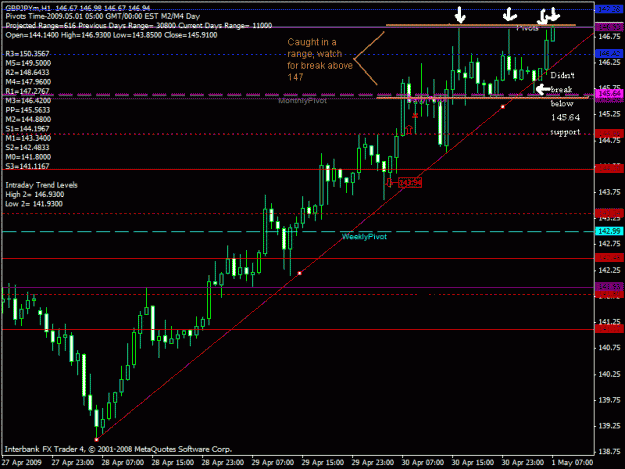625x469 pixels.
Task: Click the 28 Apr 23:00 time label
Action: tap(222, 463)
